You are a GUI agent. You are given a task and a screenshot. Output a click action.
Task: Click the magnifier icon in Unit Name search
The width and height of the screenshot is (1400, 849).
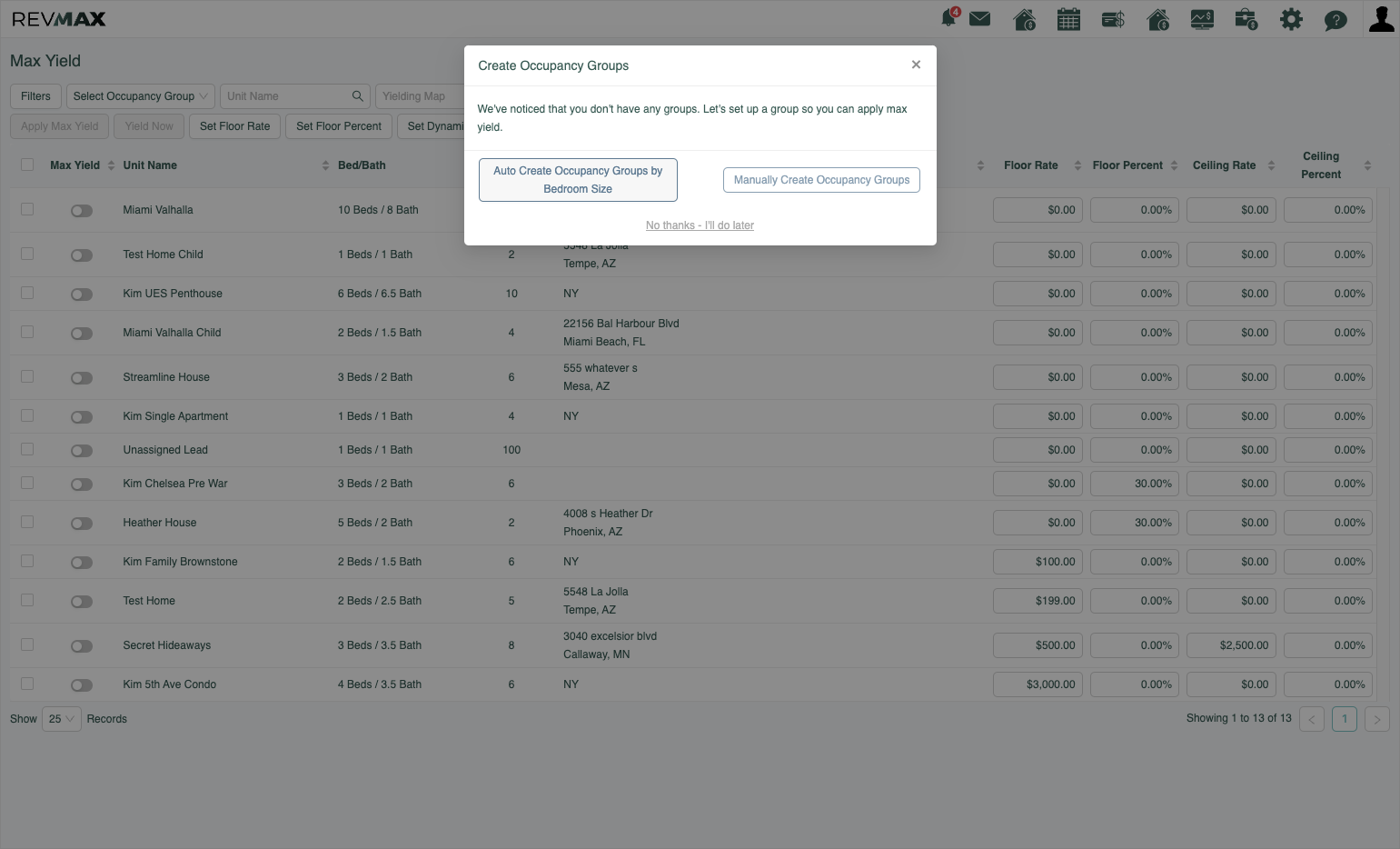[x=357, y=96]
